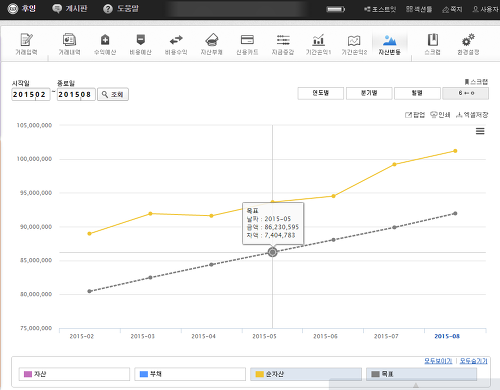Switch to 분기별 quarterly view

(369, 93)
